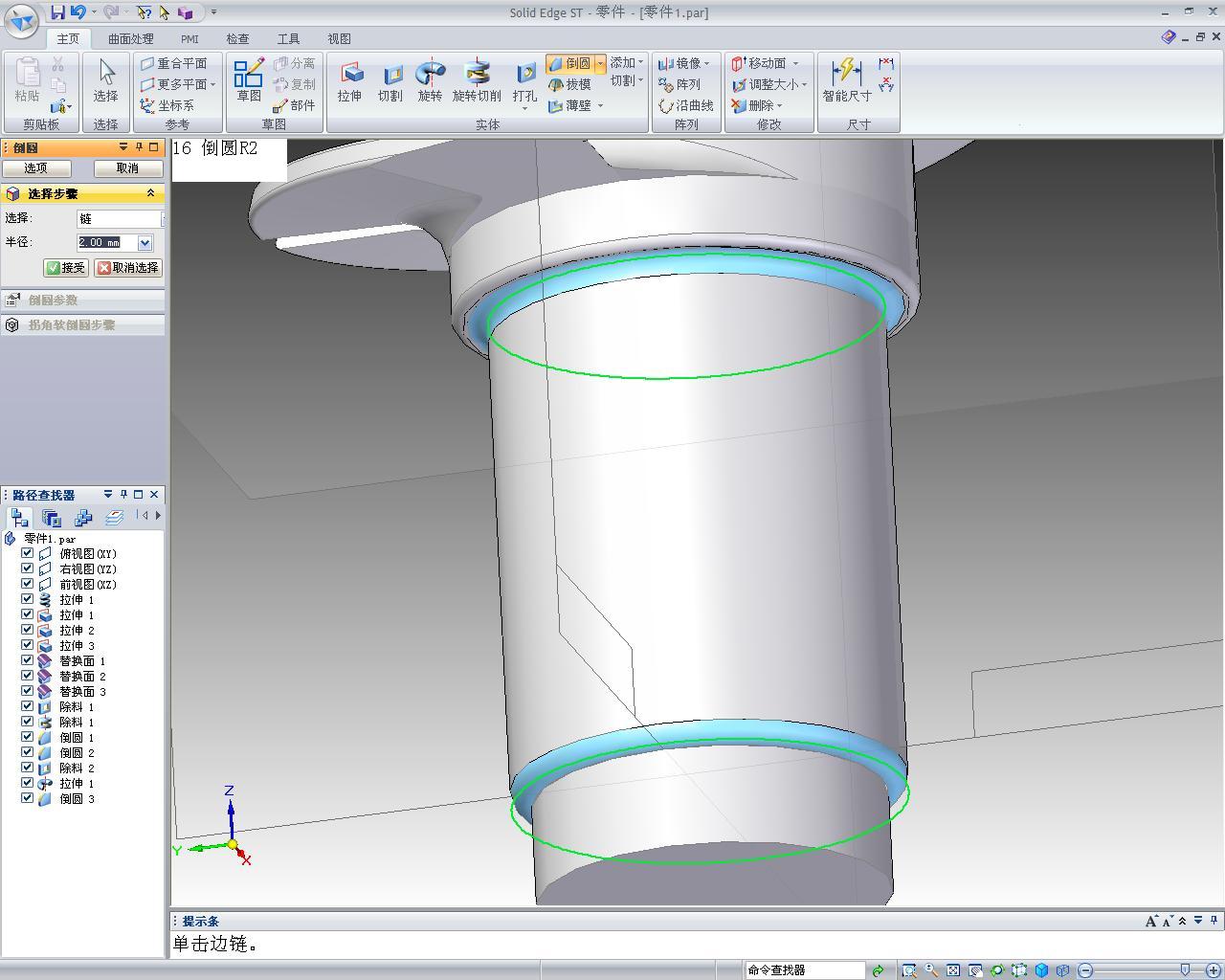
Task: Expand the 更多平面 dropdown
Action: coord(212,84)
